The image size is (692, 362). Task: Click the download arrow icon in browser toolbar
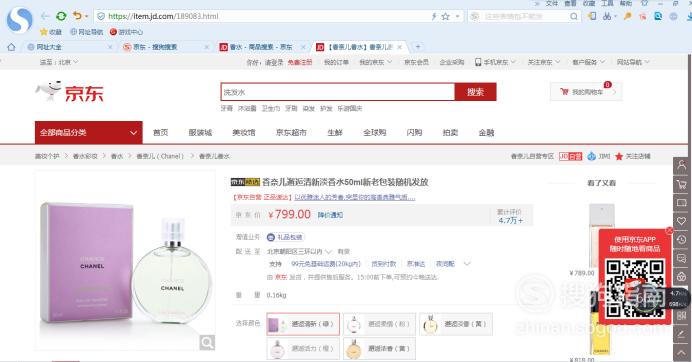coord(689,16)
